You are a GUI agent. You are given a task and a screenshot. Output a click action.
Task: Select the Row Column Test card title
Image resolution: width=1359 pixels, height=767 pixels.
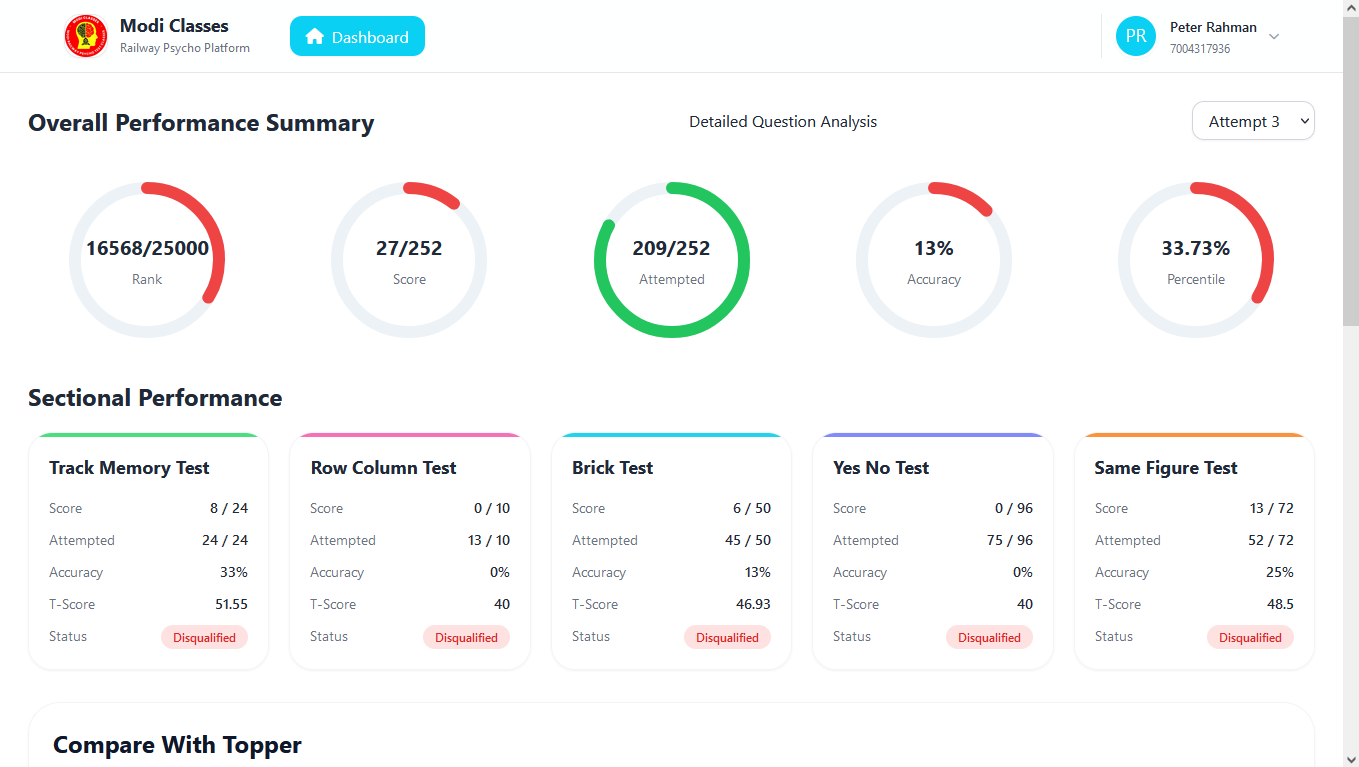point(383,468)
